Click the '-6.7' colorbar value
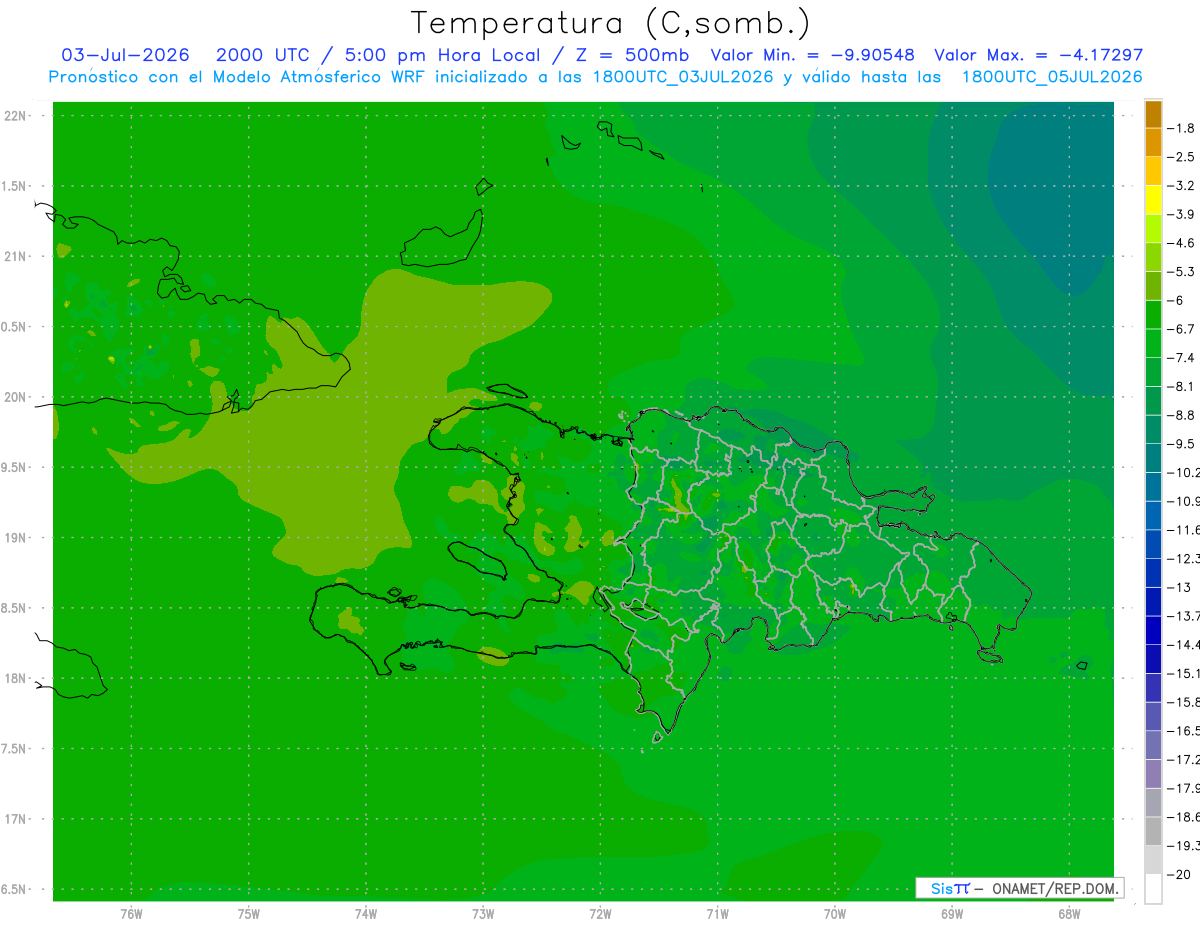This screenshot has width=1200, height=927. 1181,329
